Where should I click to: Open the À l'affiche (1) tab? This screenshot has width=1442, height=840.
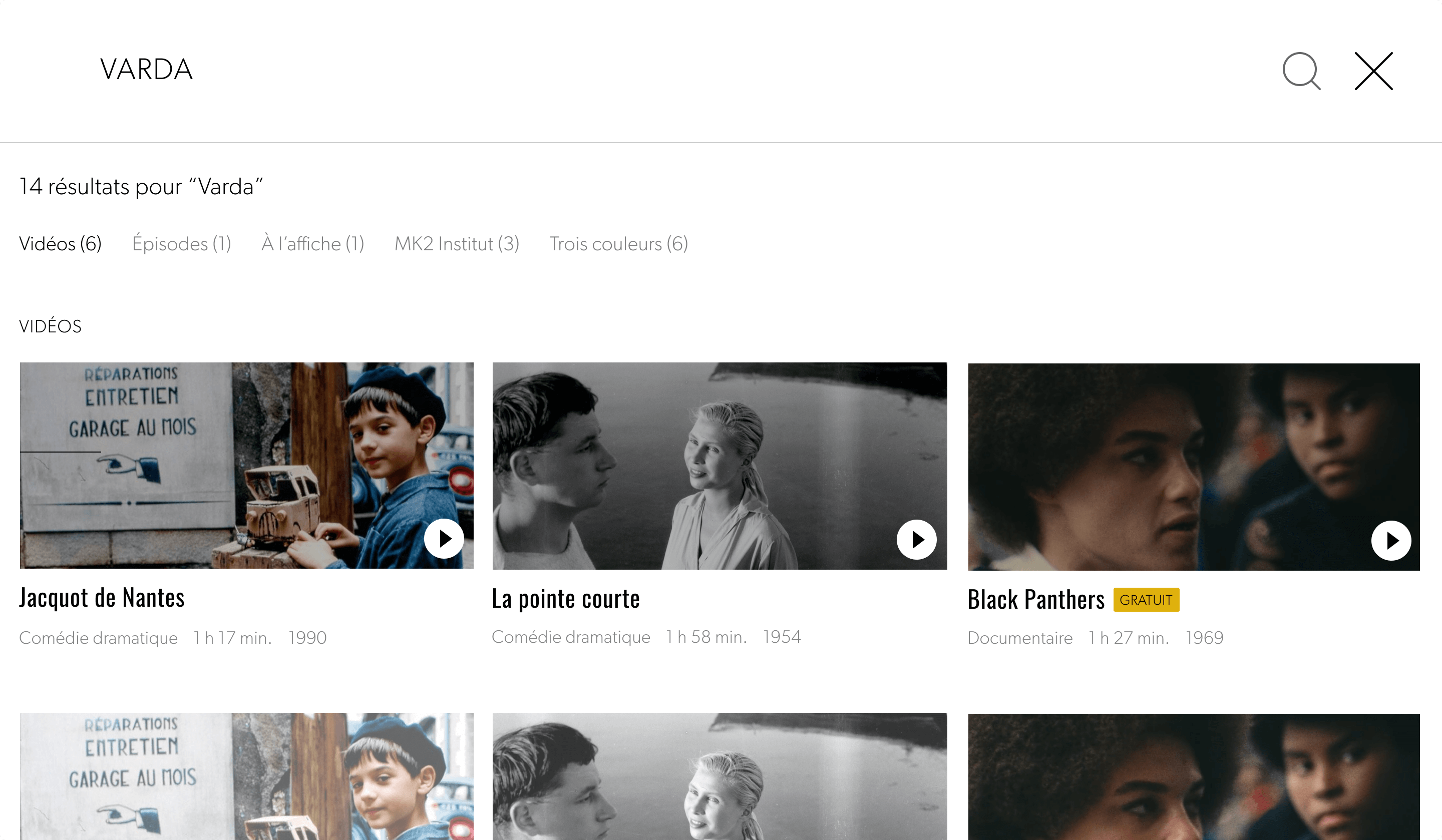tap(312, 244)
